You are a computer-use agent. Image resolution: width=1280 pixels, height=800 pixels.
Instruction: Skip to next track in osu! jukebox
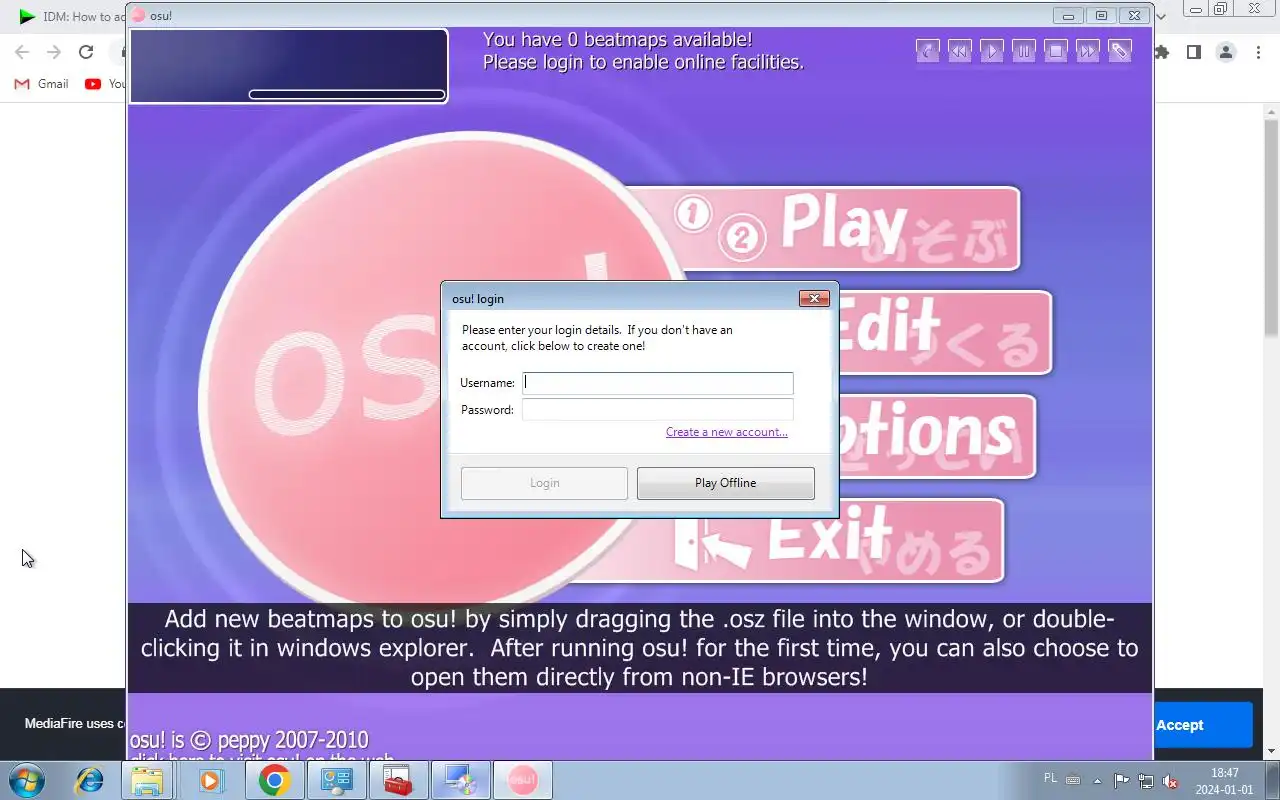(x=1088, y=51)
